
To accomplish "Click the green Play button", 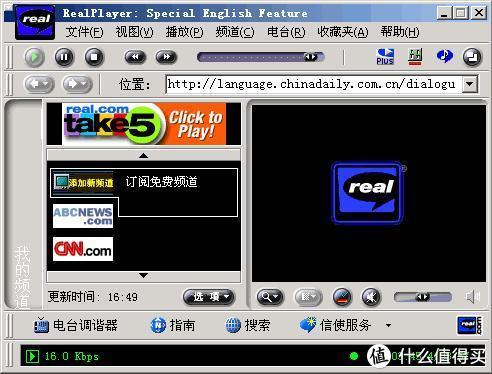I will click(34, 57).
